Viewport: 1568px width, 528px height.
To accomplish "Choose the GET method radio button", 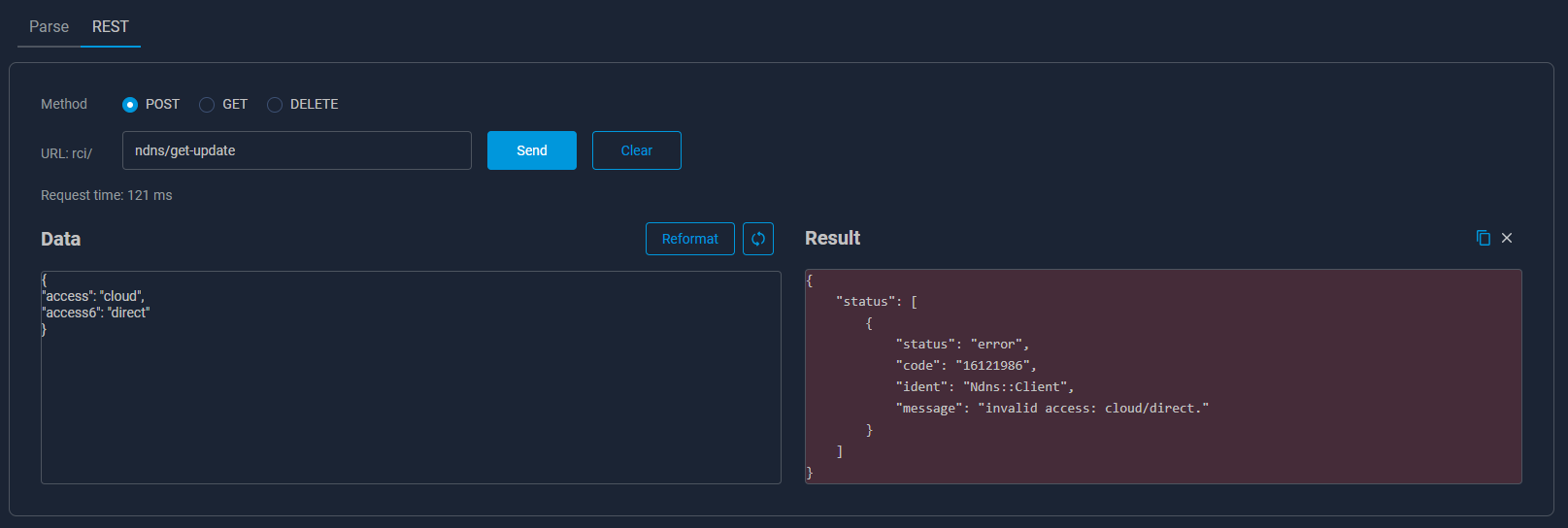I will (x=207, y=104).
